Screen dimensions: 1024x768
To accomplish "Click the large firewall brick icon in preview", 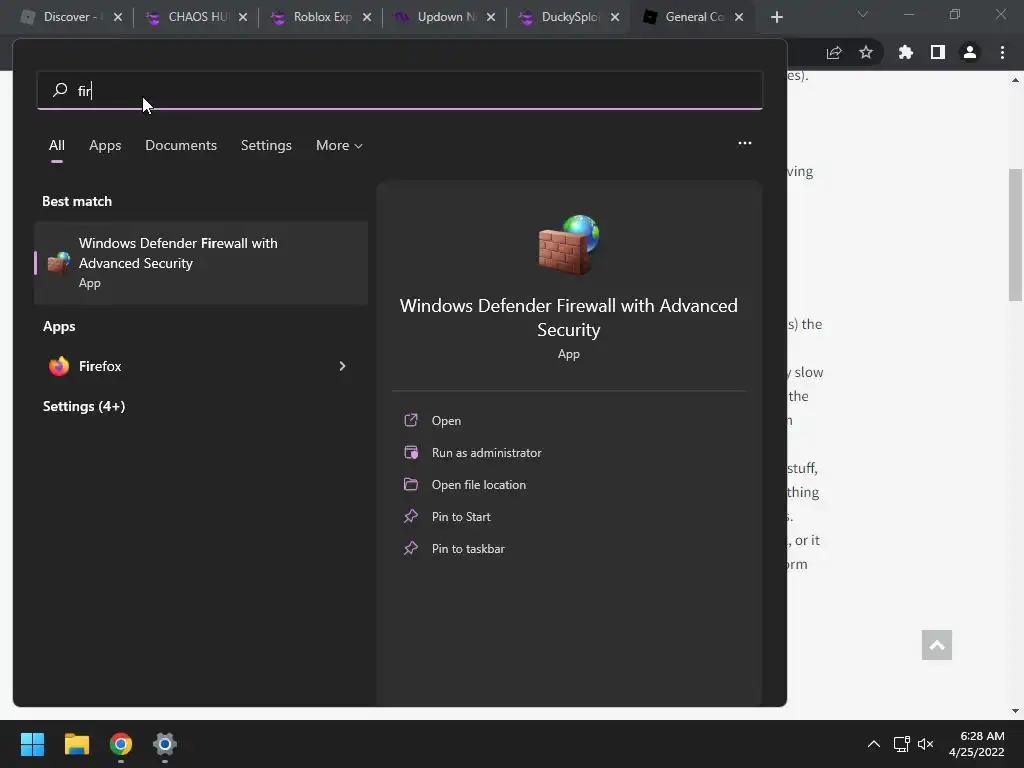I will [569, 245].
